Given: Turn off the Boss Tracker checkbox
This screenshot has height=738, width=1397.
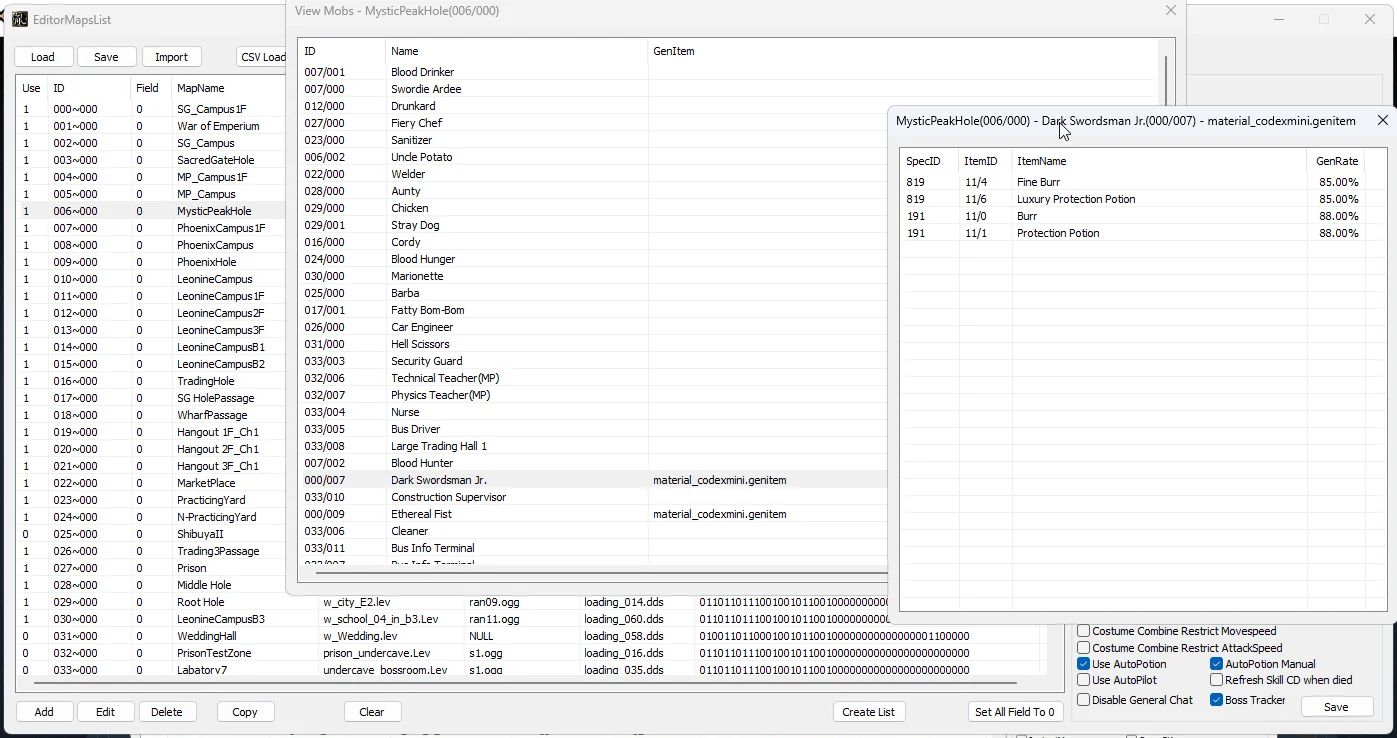Looking at the screenshot, I should click(1217, 700).
